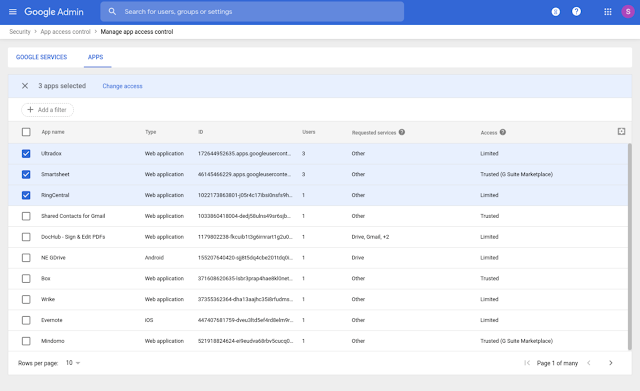Image resolution: width=640 pixels, height=391 pixels.
Task: Check the Shared Contacts for Gmail checkbox
Action: coord(26,216)
